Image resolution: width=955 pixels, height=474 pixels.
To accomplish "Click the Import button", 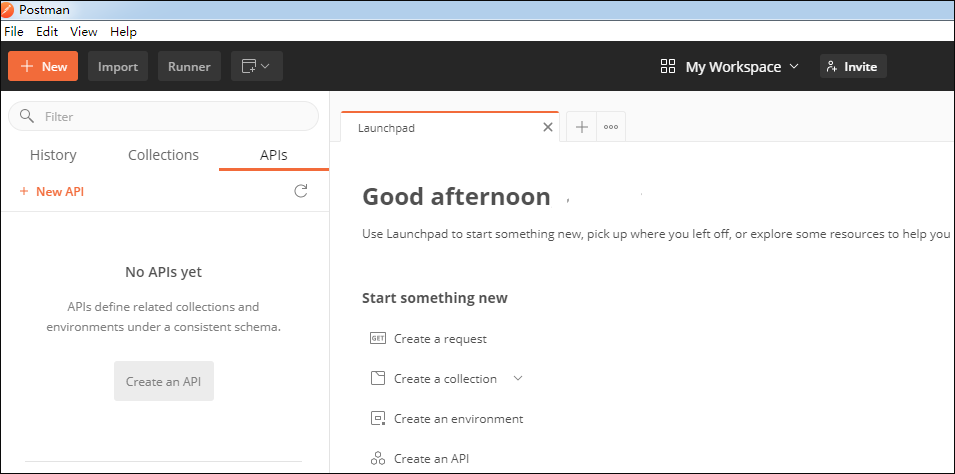I will (118, 67).
